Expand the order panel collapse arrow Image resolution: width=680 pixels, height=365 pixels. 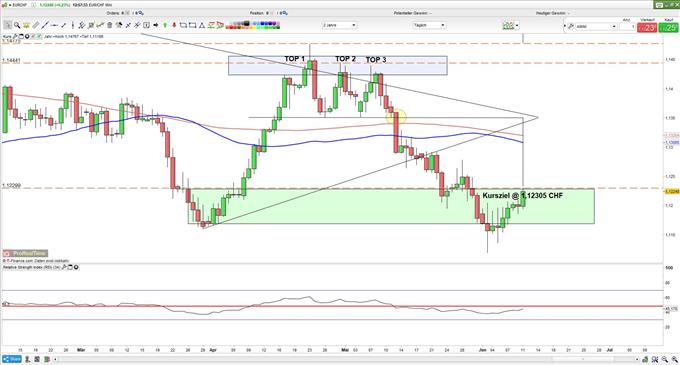[x=565, y=26]
